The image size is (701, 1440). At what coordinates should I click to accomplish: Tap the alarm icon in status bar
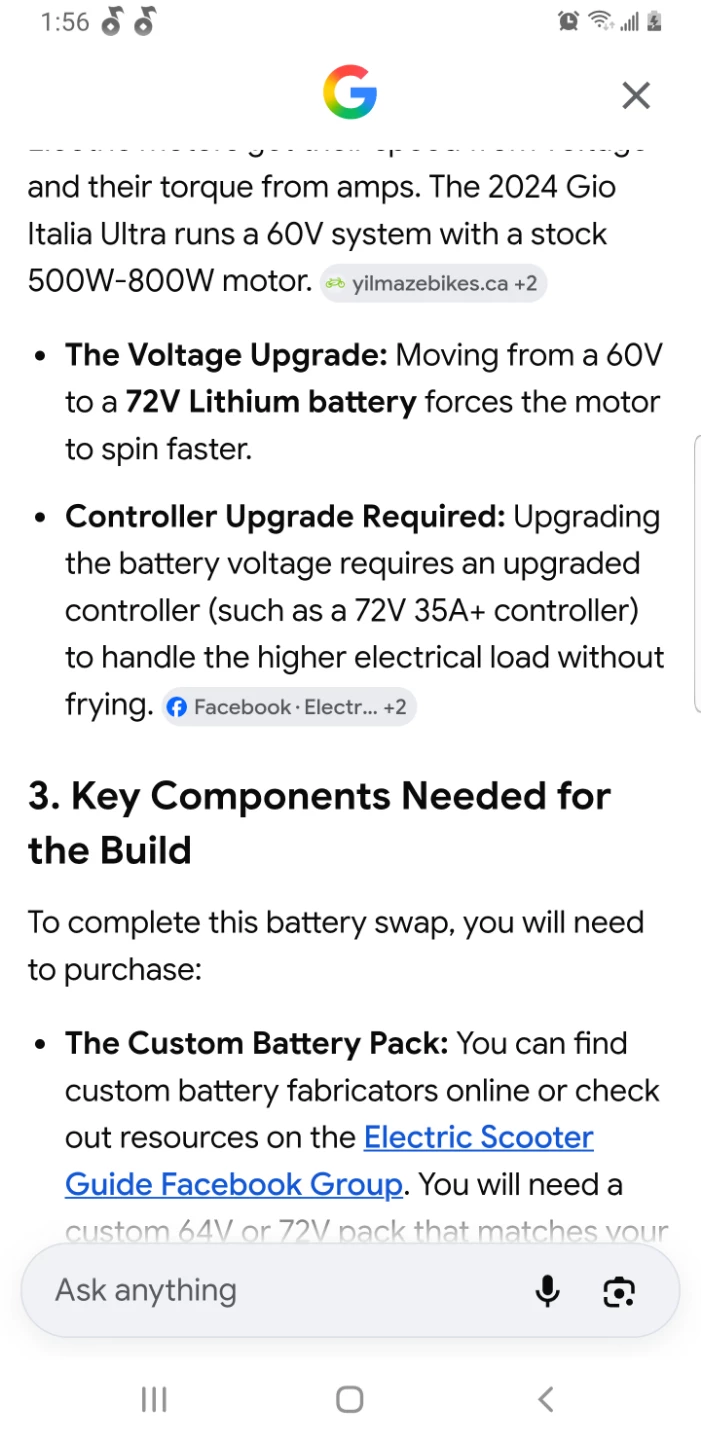point(569,21)
